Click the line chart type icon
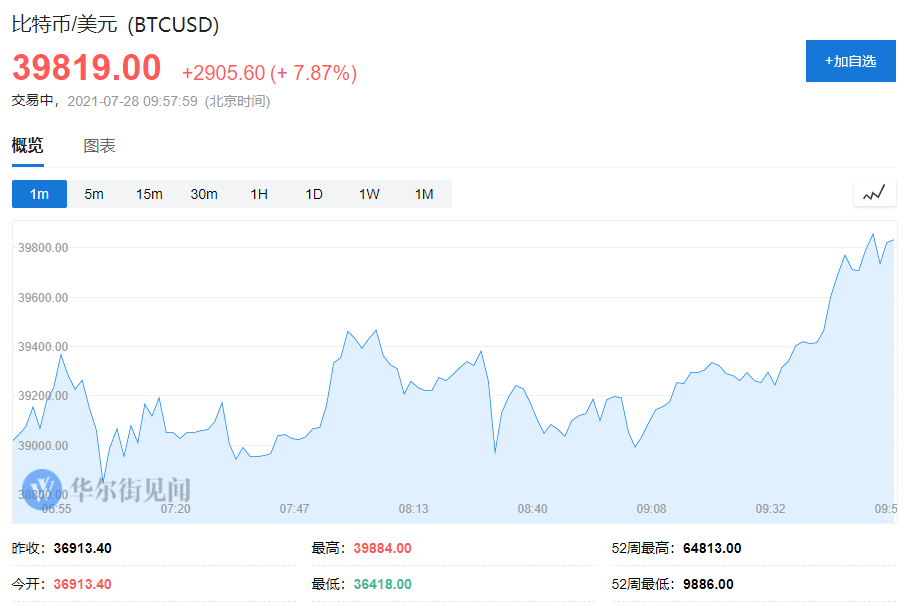The image size is (906, 604). pyautogui.click(x=874, y=193)
